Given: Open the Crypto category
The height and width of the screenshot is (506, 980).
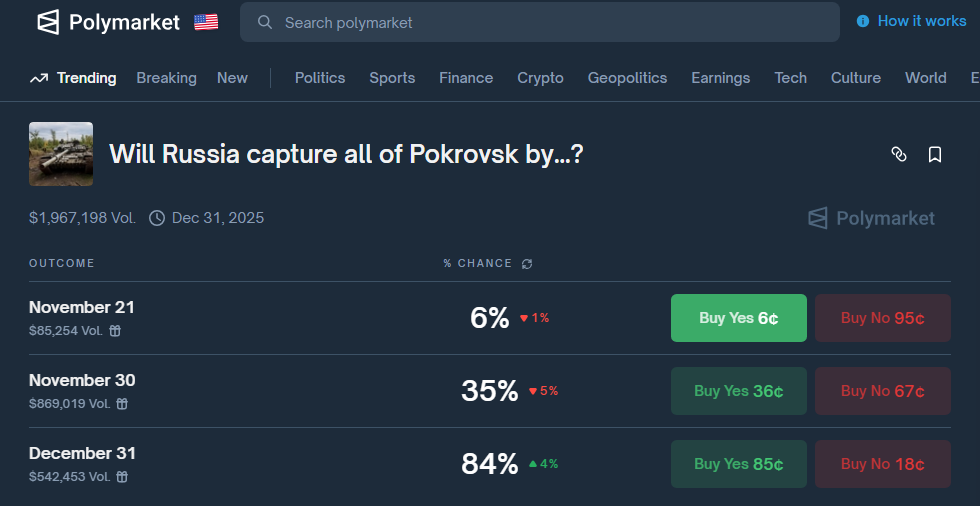Looking at the screenshot, I should (x=540, y=78).
